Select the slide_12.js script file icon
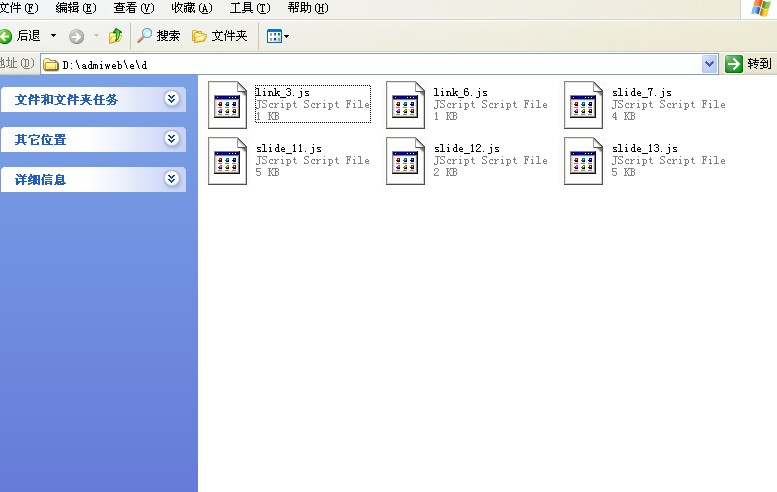 click(x=405, y=160)
